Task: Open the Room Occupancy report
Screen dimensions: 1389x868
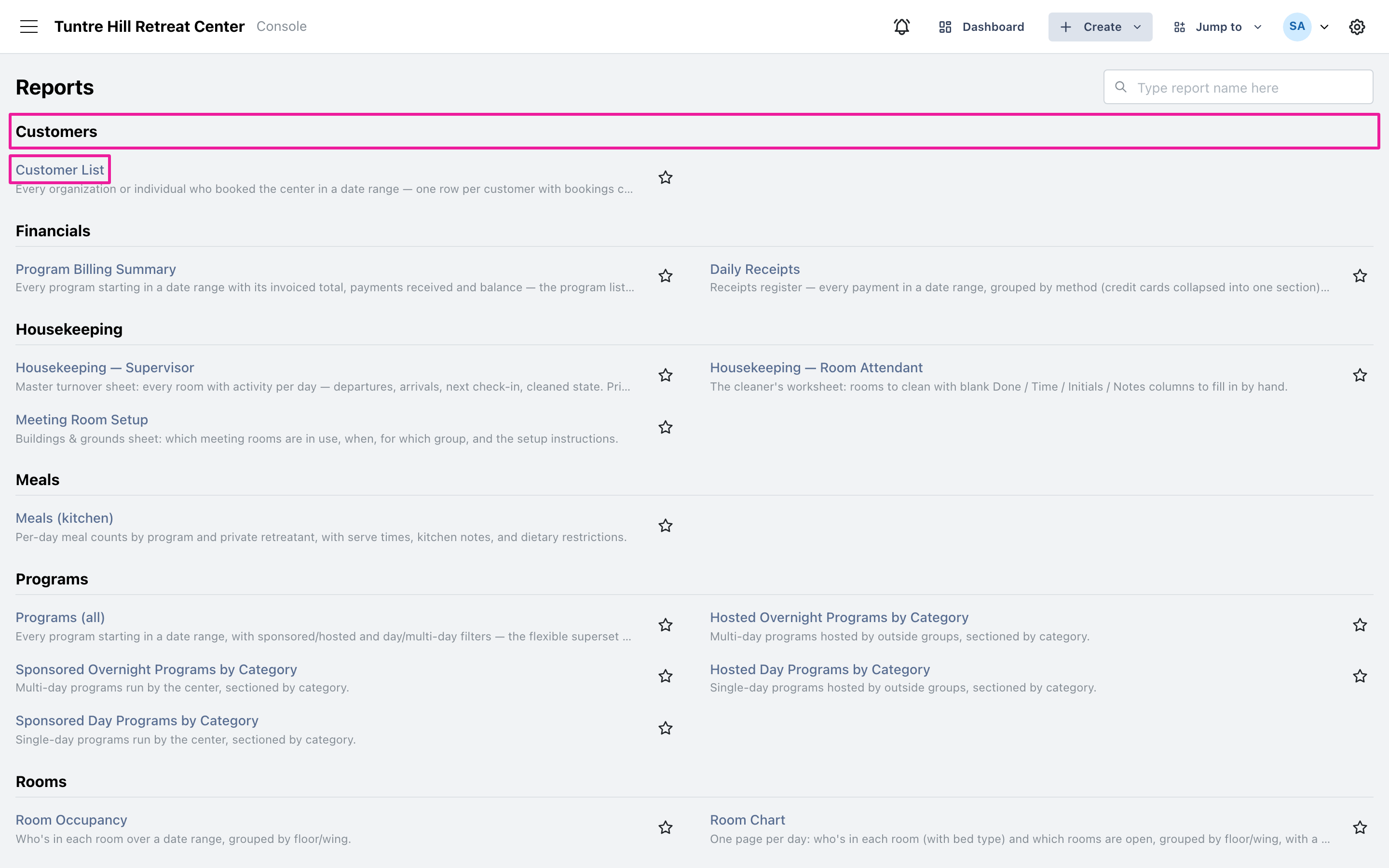Action: (x=71, y=820)
